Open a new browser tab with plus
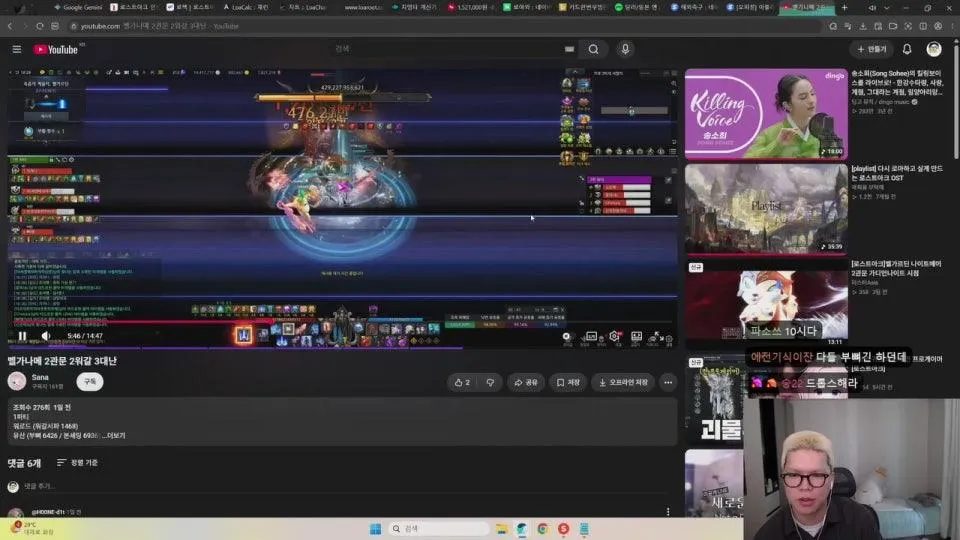The image size is (960, 540). 844,7
